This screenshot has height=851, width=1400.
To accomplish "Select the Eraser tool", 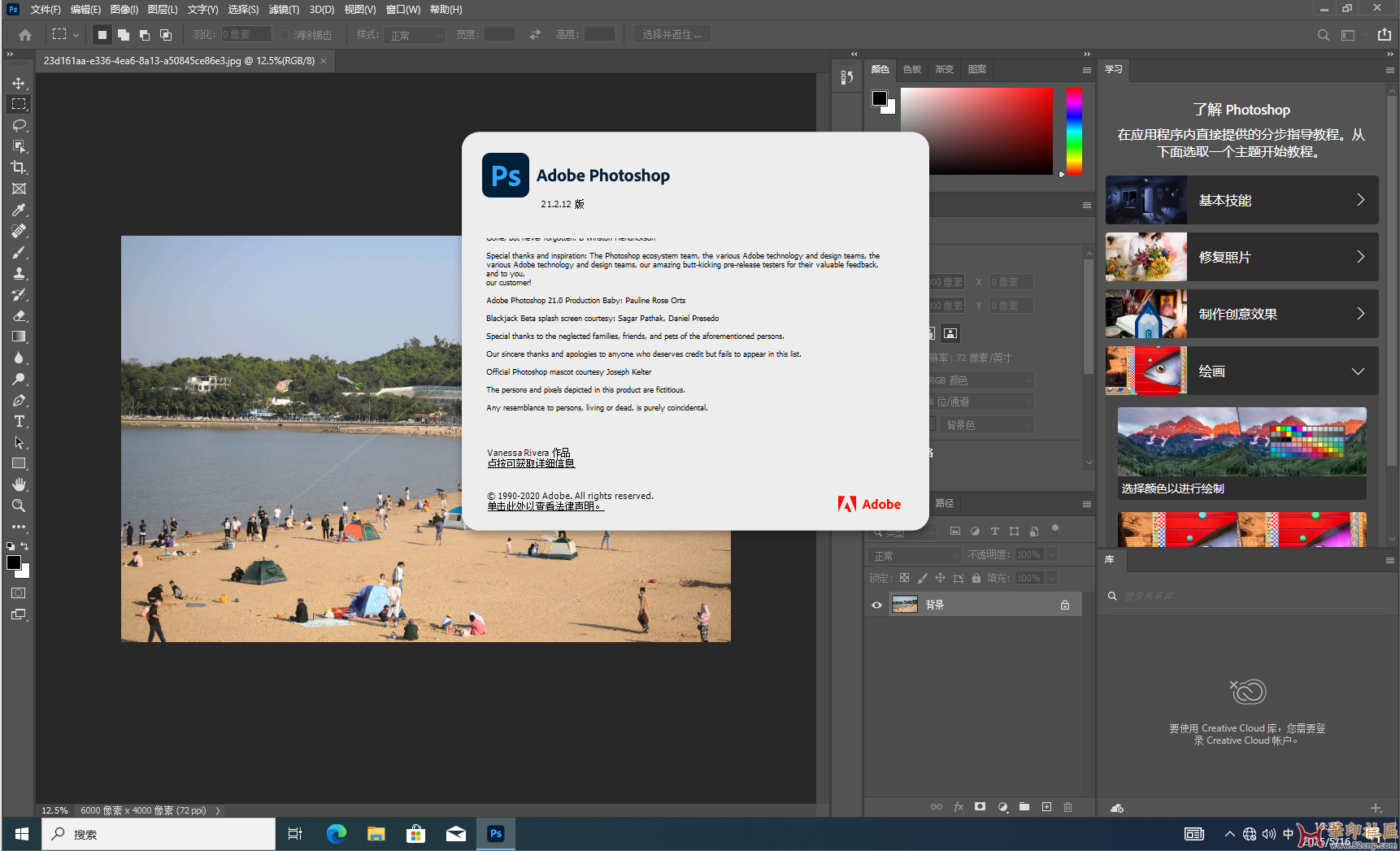I will coord(19,315).
